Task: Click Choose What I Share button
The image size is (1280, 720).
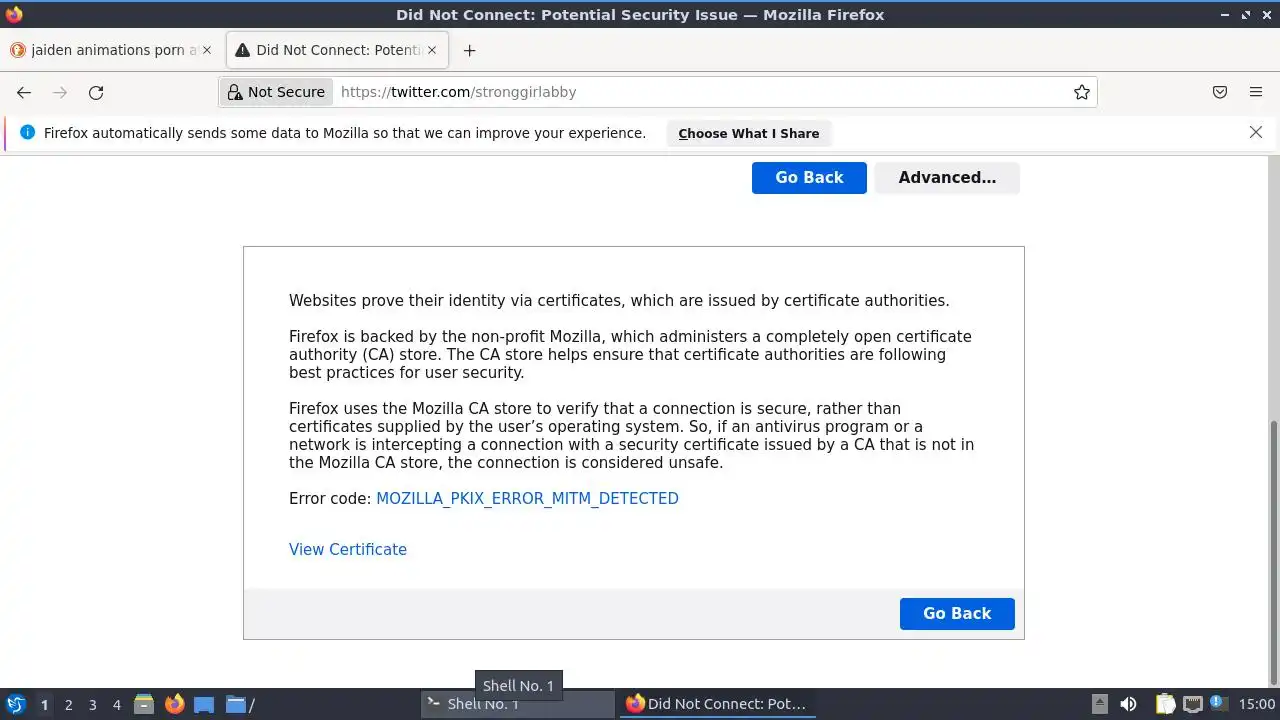Action: click(x=749, y=133)
